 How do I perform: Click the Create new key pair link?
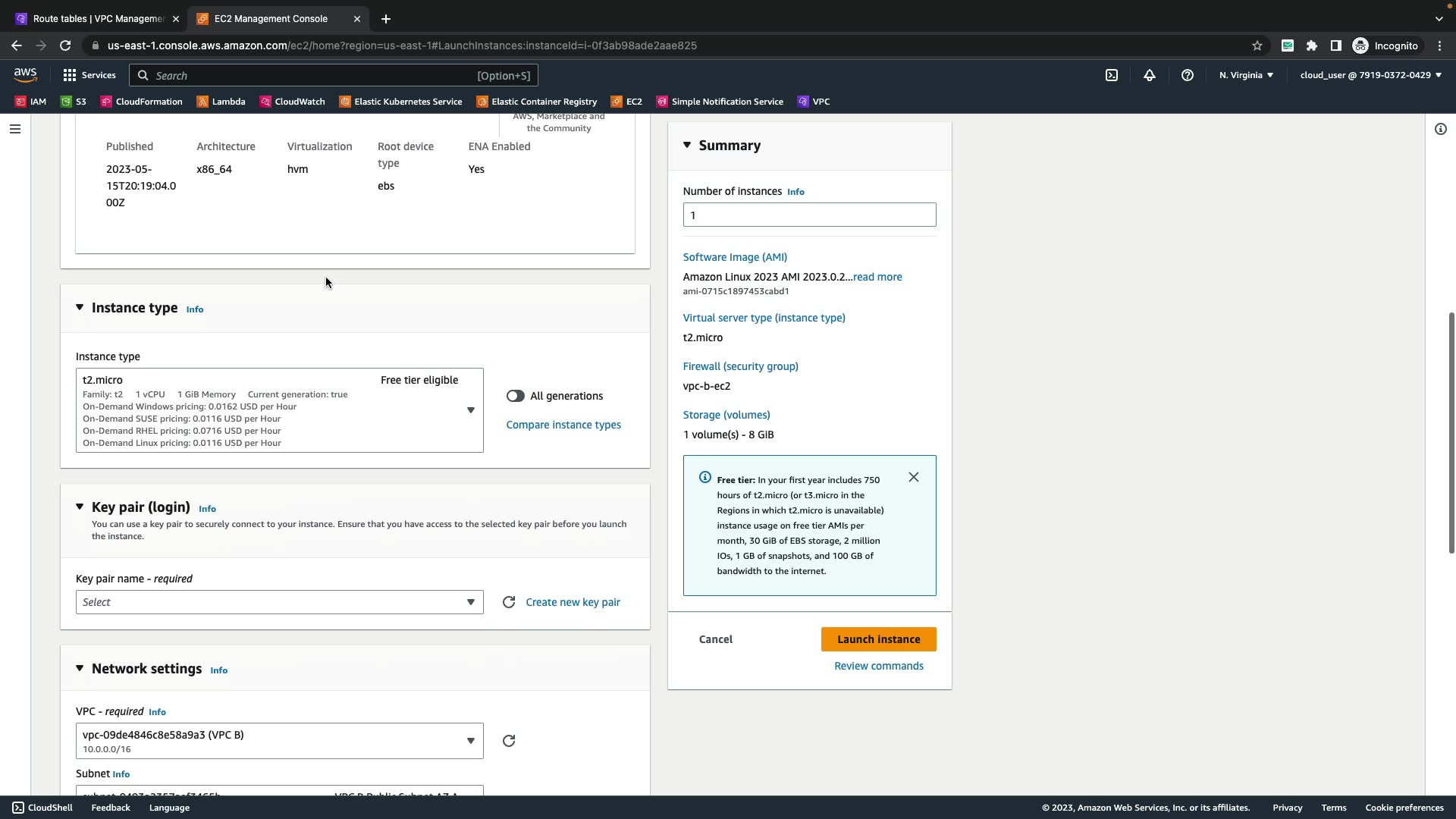click(573, 602)
